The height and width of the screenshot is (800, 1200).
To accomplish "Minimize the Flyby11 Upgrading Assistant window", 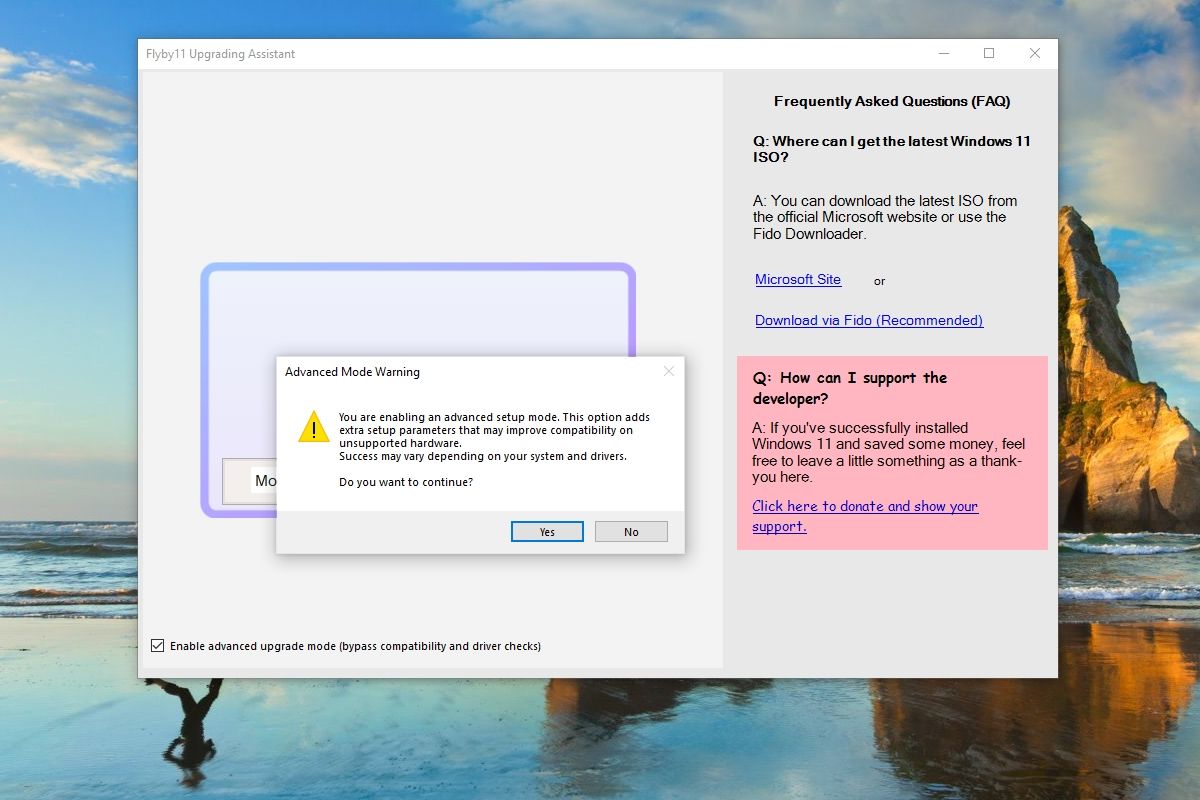I will click(x=943, y=54).
